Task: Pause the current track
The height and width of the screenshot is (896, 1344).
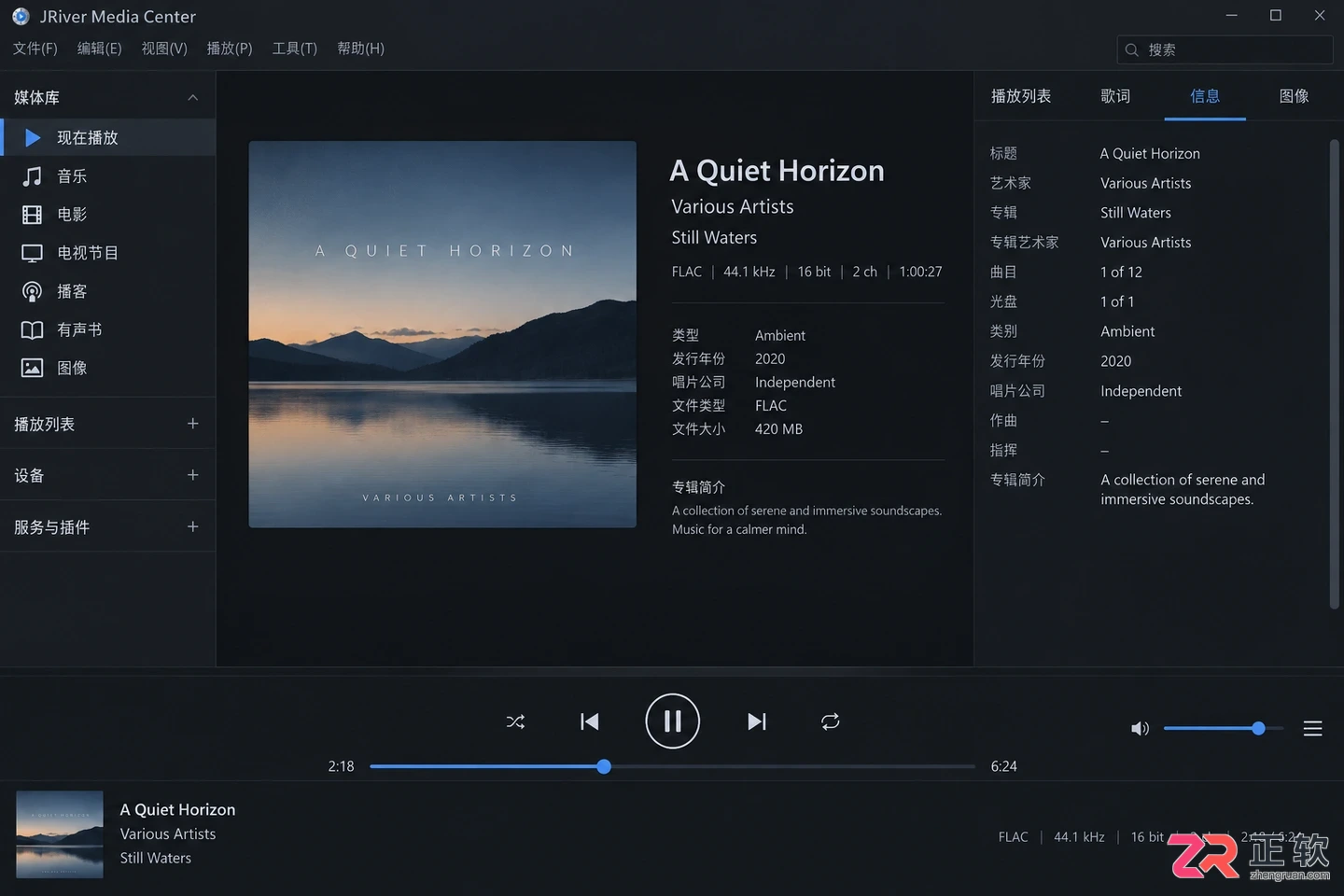Action: click(x=672, y=721)
